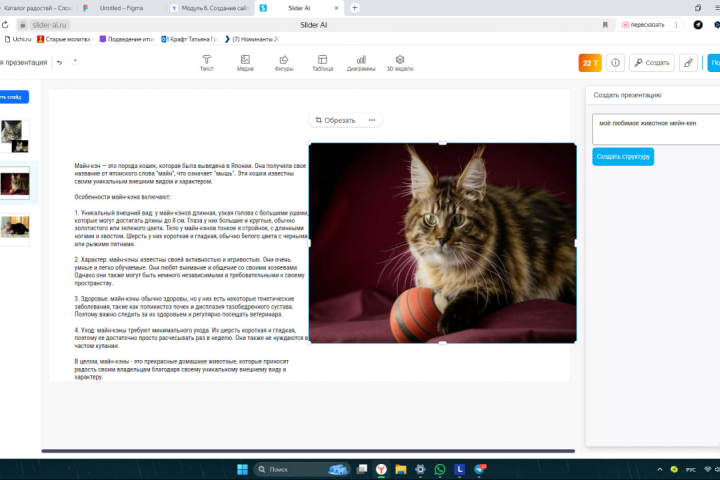This screenshot has width=720, height=480.
Task: Open the Медиа tool
Action: 245,63
